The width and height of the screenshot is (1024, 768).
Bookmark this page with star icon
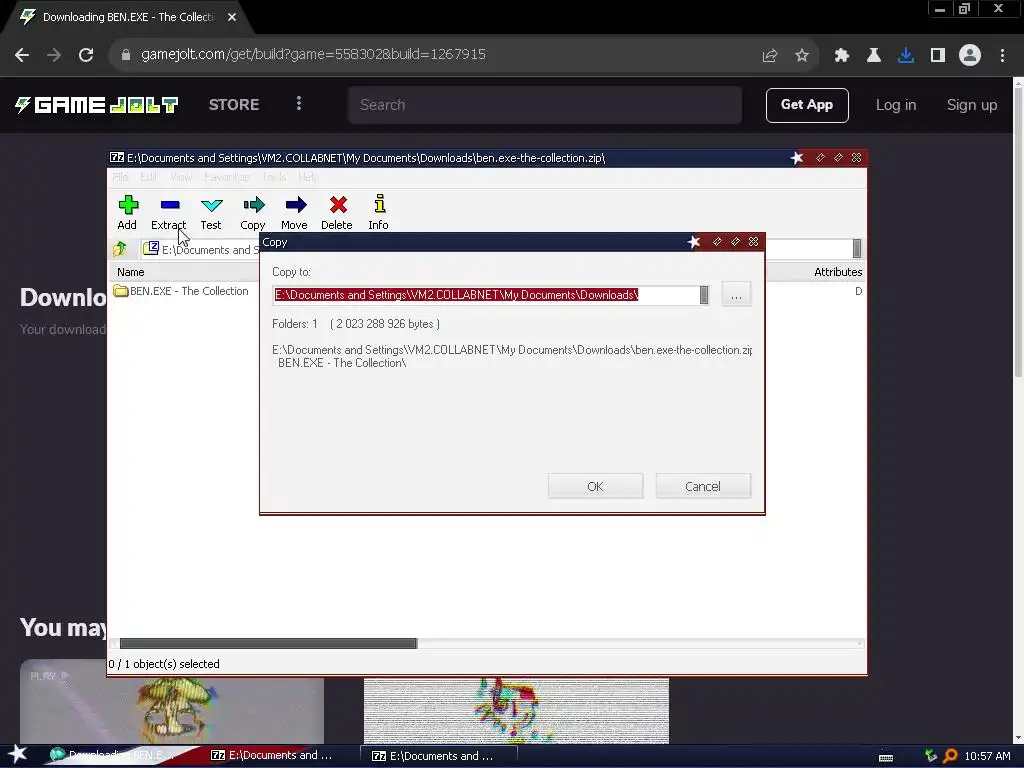[802, 56]
